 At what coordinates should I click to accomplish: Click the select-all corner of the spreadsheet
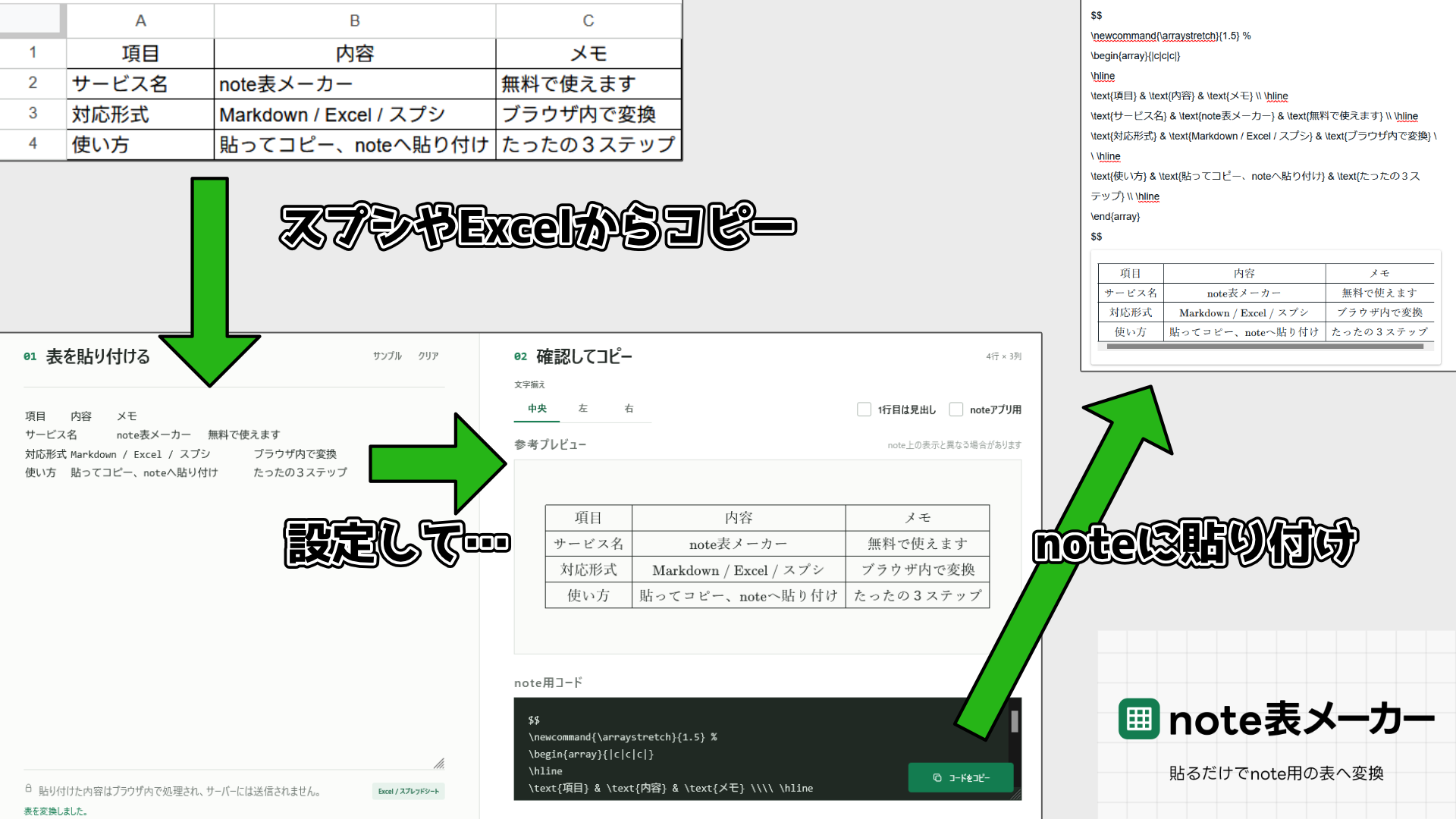pyautogui.click(x=30, y=20)
